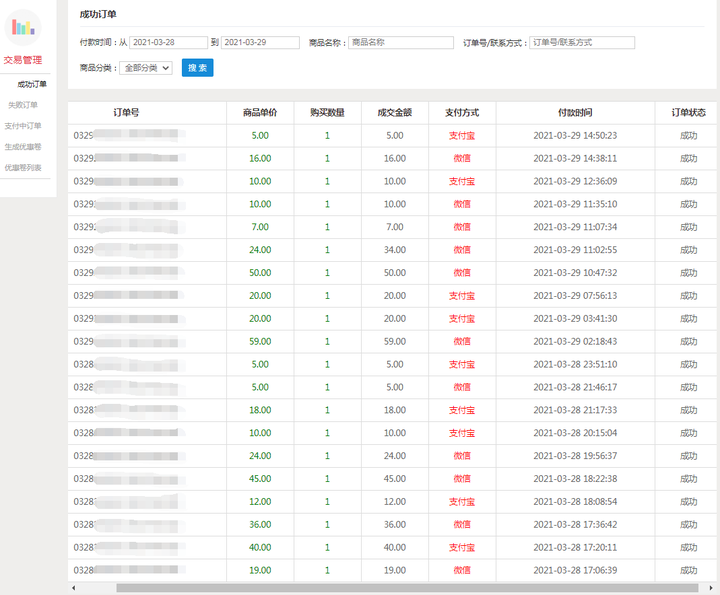Image resolution: width=720 pixels, height=595 pixels.
Task: Select payment time 2021-03-28 17:06:39
Action: pos(575,570)
